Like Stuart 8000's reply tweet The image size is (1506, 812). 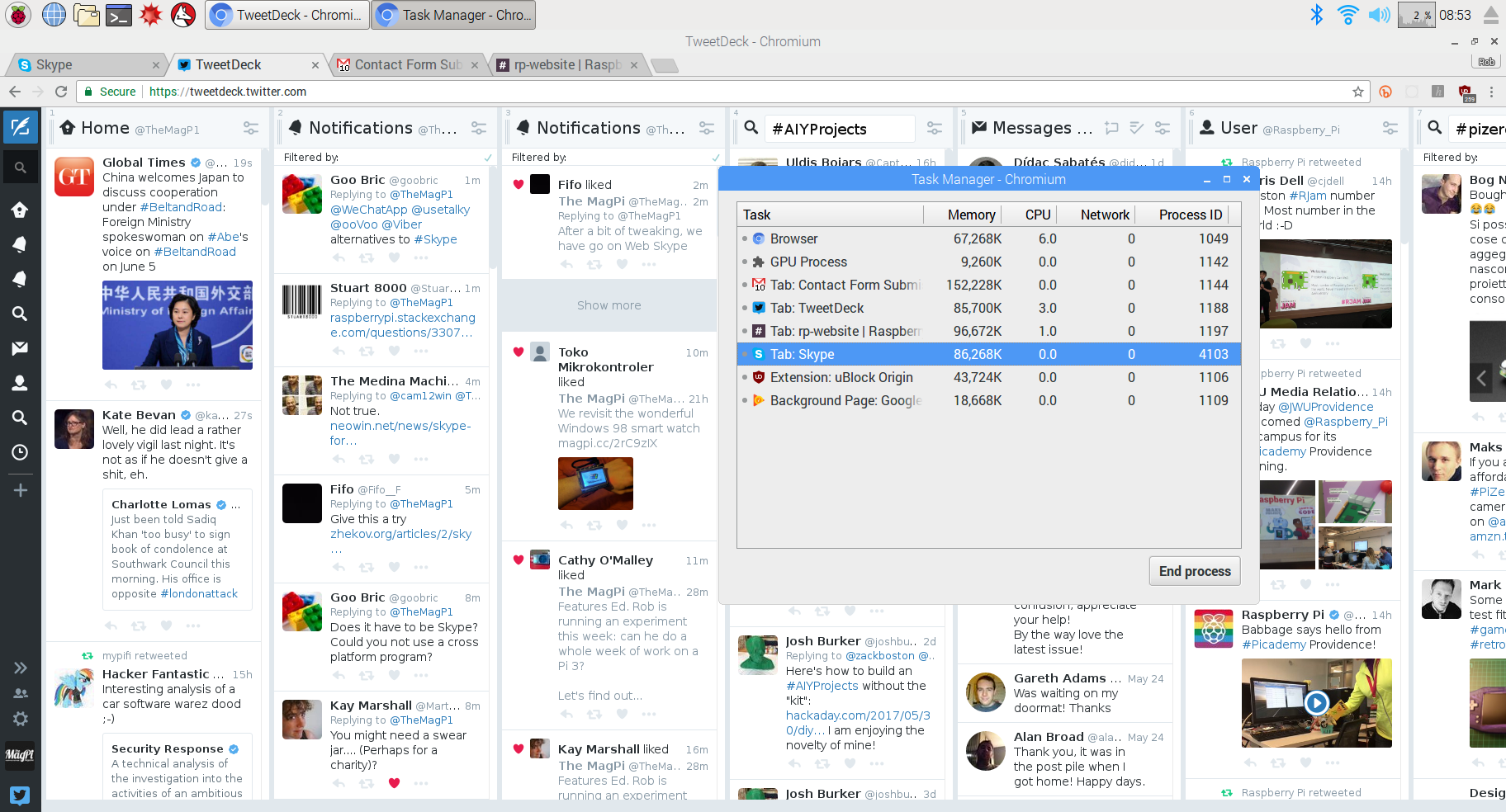point(394,351)
